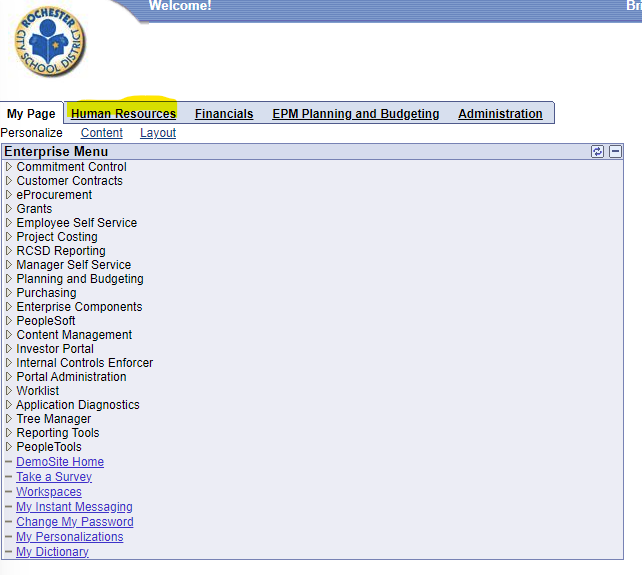Click Internal Controls Enforcer menu item
This screenshot has height=575, width=642.
click(x=84, y=363)
